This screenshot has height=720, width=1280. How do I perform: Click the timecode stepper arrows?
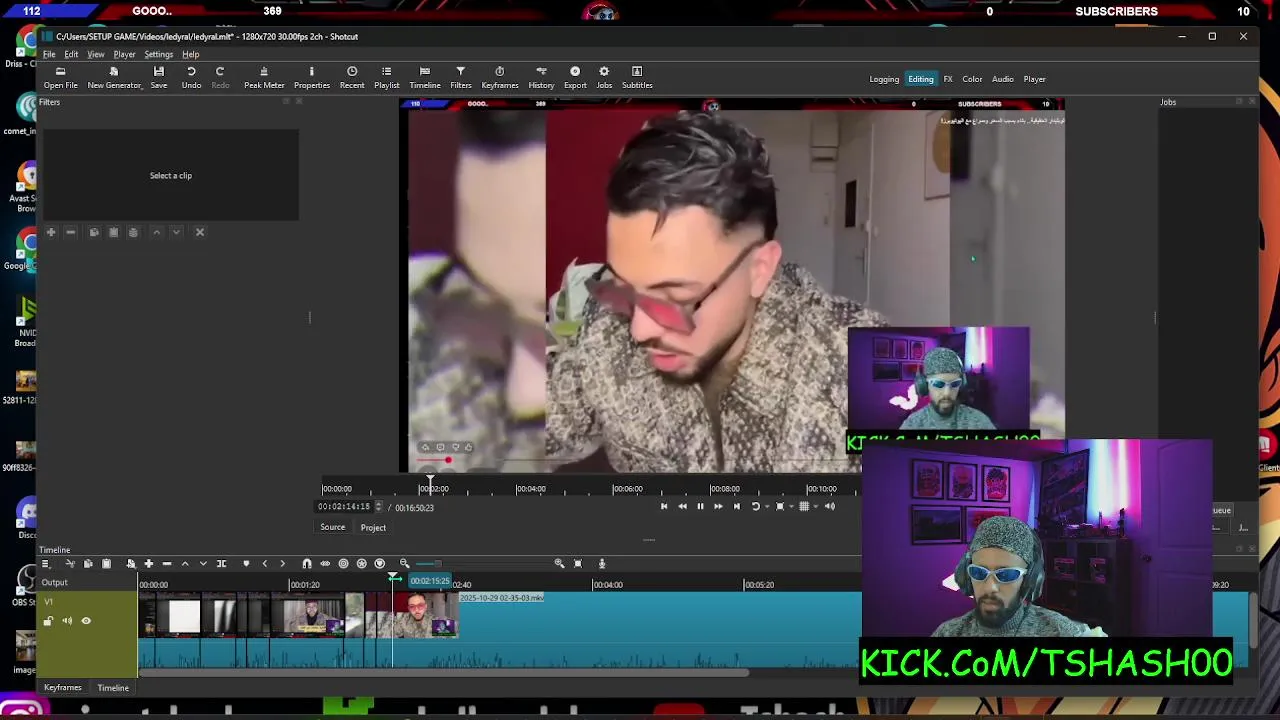(378, 507)
